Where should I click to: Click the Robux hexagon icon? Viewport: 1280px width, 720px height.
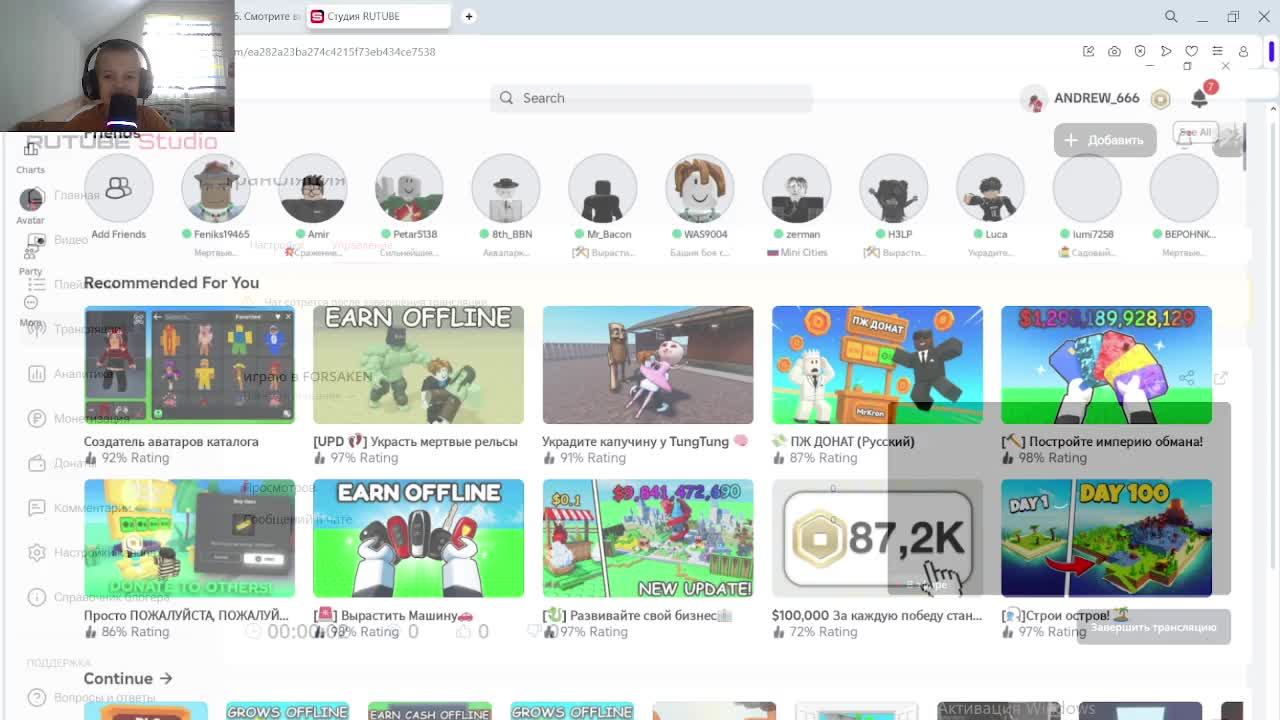(x=1160, y=98)
